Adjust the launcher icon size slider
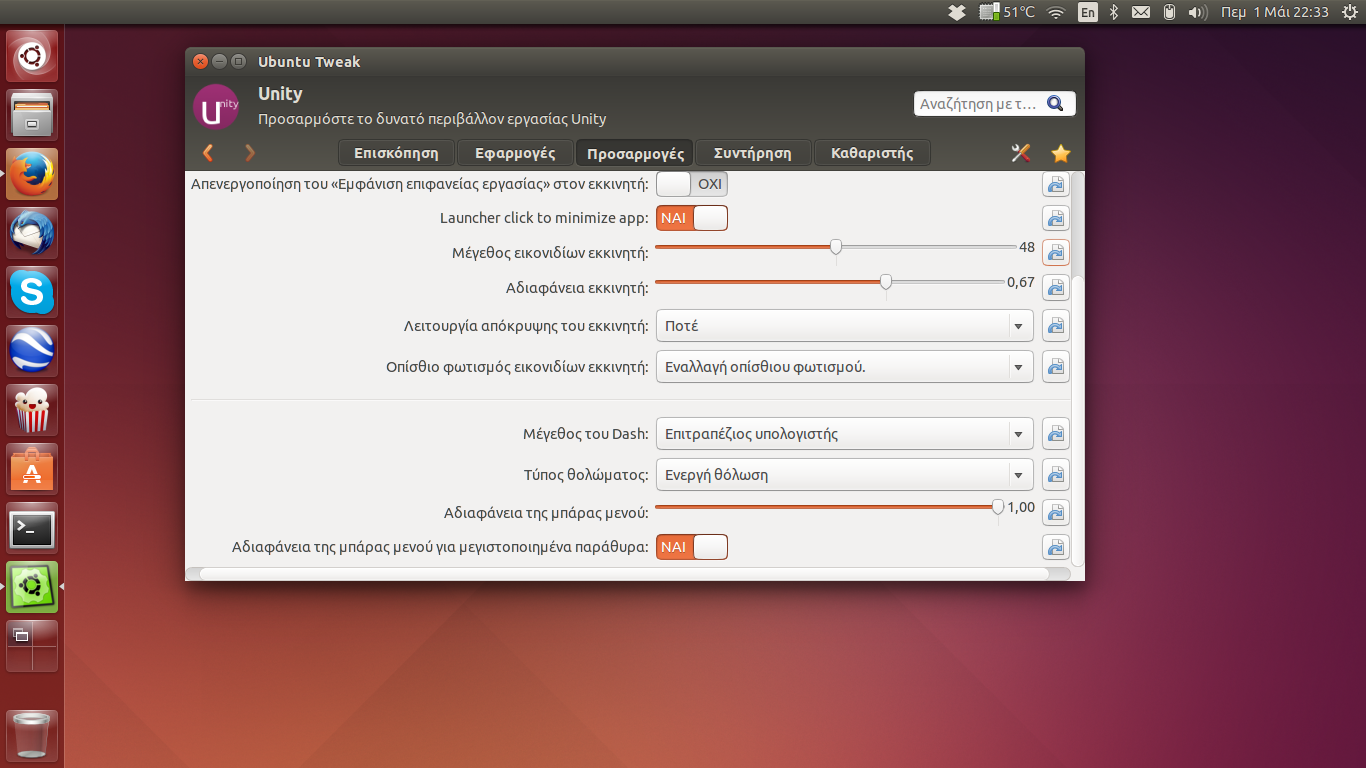This screenshot has width=1366, height=768. (836, 247)
